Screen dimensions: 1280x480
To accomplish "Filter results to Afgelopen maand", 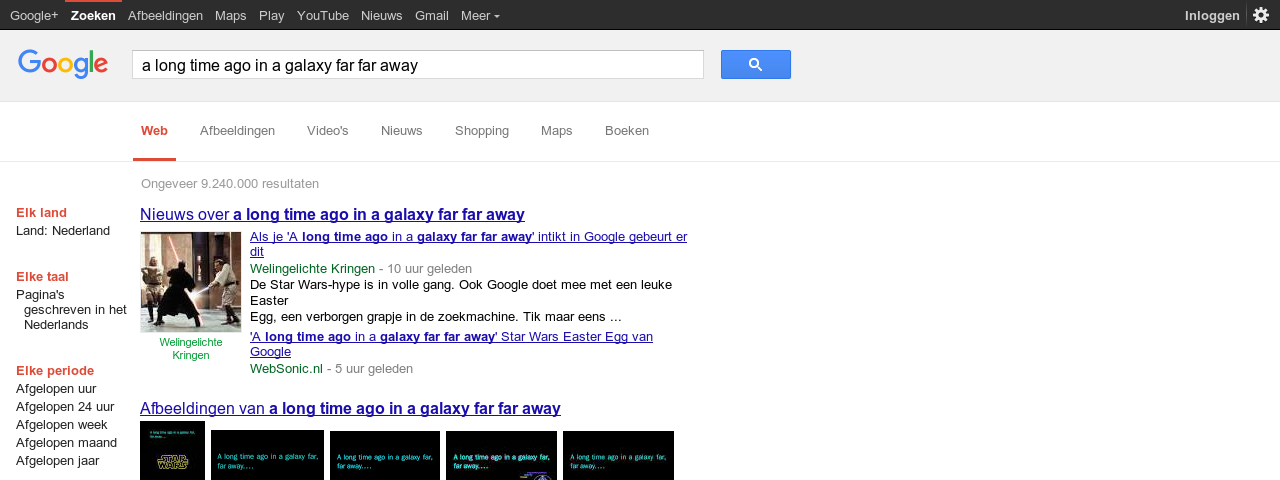I will pyautogui.click(x=66, y=443).
